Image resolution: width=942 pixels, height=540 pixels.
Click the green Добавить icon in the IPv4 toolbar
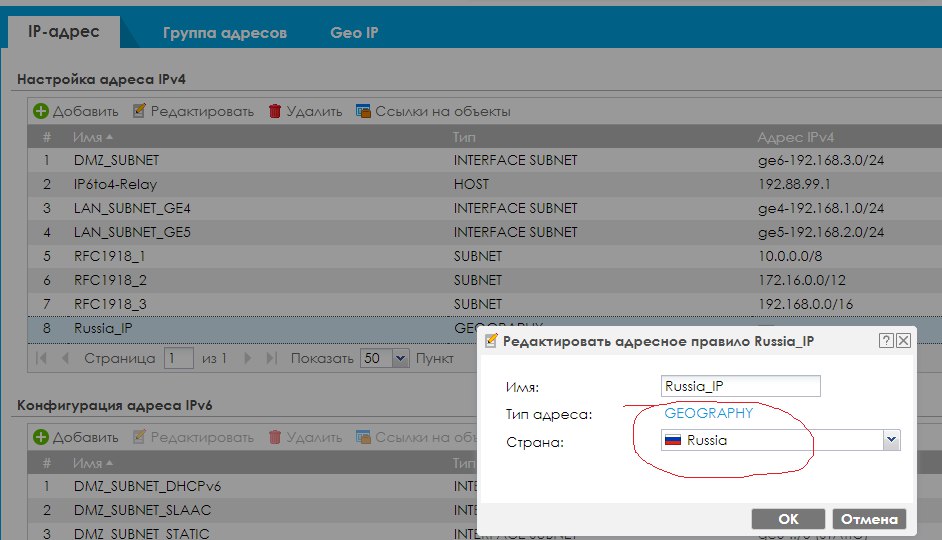pyautogui.click(x=41, y=111)
